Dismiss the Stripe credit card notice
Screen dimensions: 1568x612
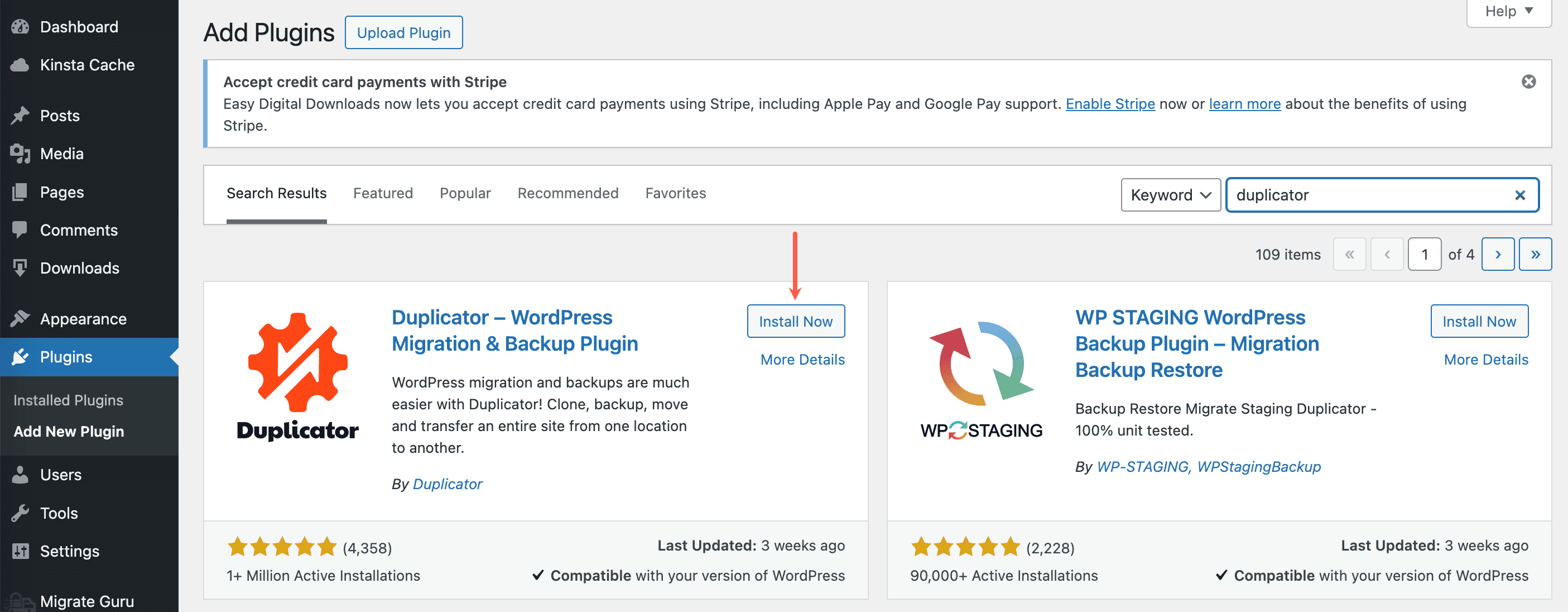tap(1529, 81)
